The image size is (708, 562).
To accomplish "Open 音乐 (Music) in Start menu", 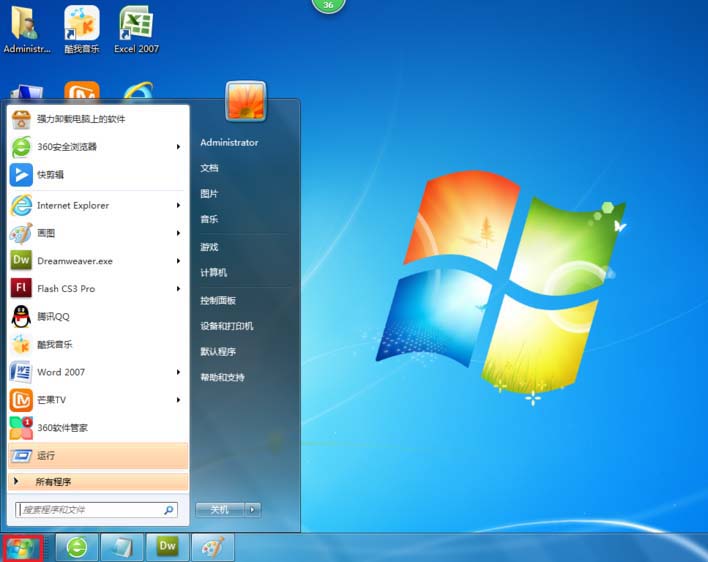I will pos(210,219).
